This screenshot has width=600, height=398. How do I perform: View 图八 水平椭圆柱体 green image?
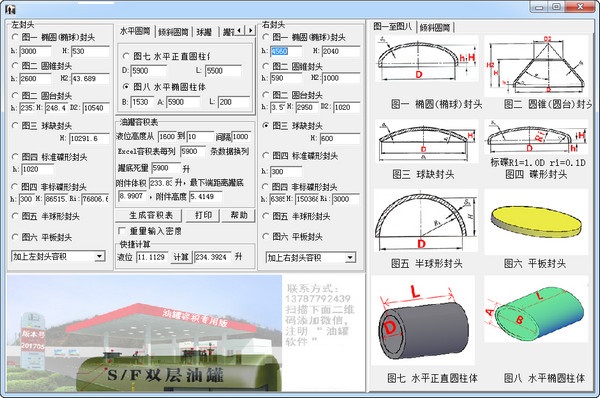(537, 309)
